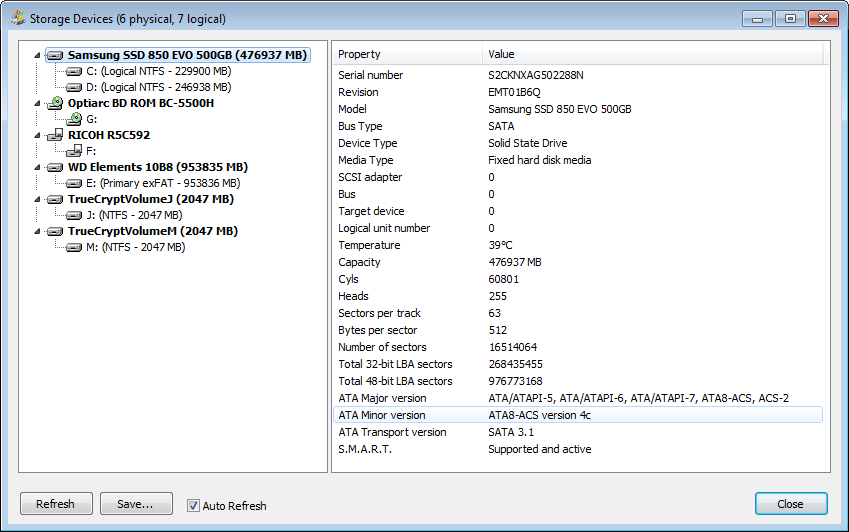This screenshot has height=532, width=849.
Task: Click the Bus Type property label
Action: (x=360, y=126)
